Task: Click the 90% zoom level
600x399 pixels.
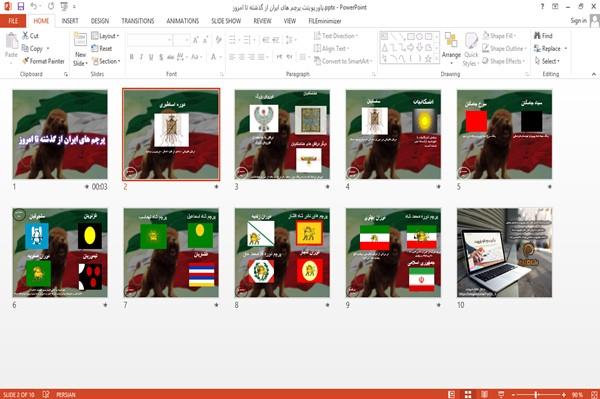Action: (x=577, y=394)
